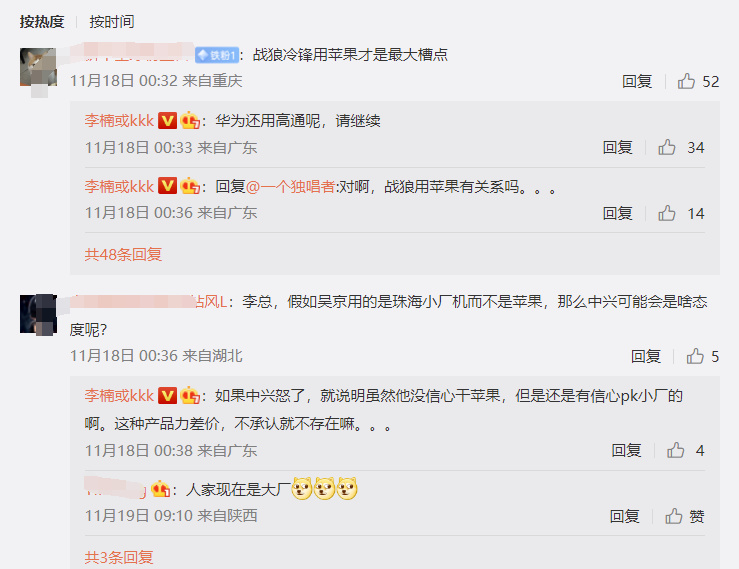Like the 湖北 comment with 5 likes
The image size is (739, 569).
(695, 356)
